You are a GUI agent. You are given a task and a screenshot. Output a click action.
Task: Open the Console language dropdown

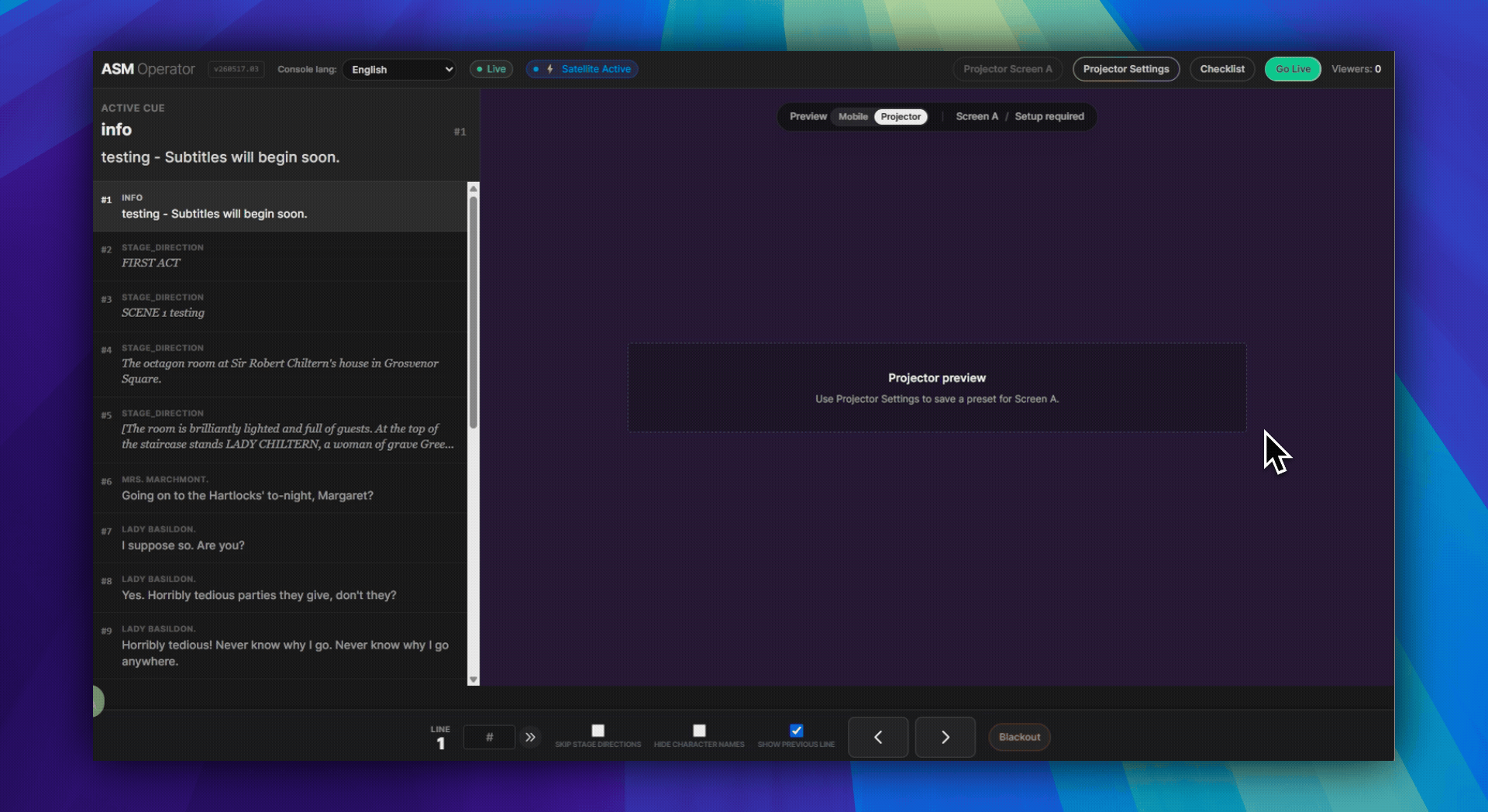399,69
